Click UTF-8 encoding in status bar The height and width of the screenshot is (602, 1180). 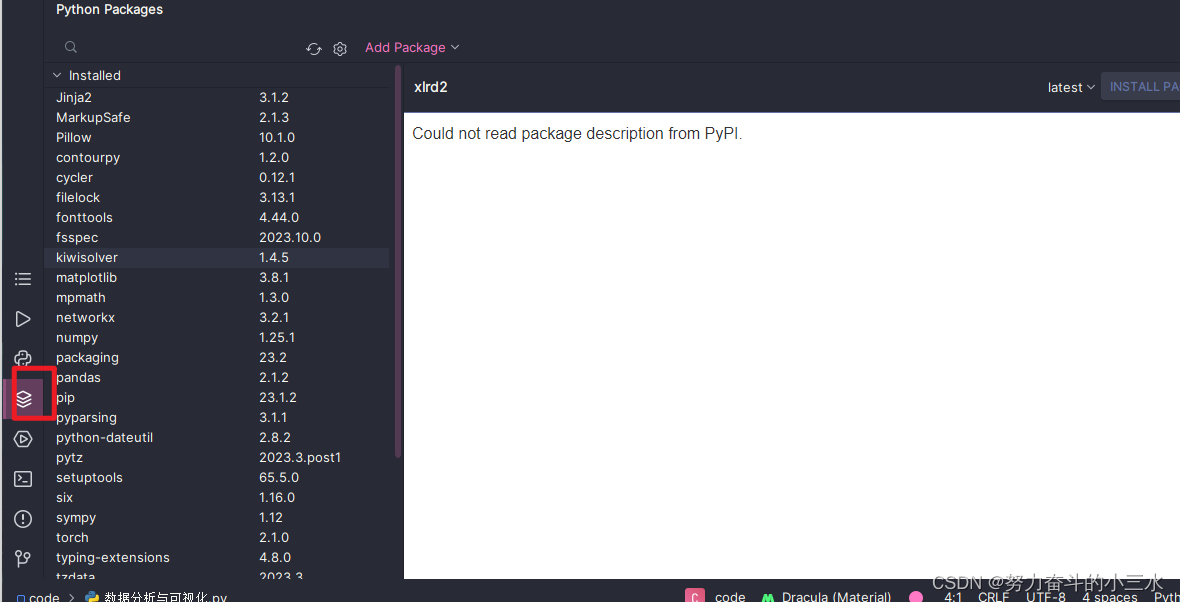1045,595
